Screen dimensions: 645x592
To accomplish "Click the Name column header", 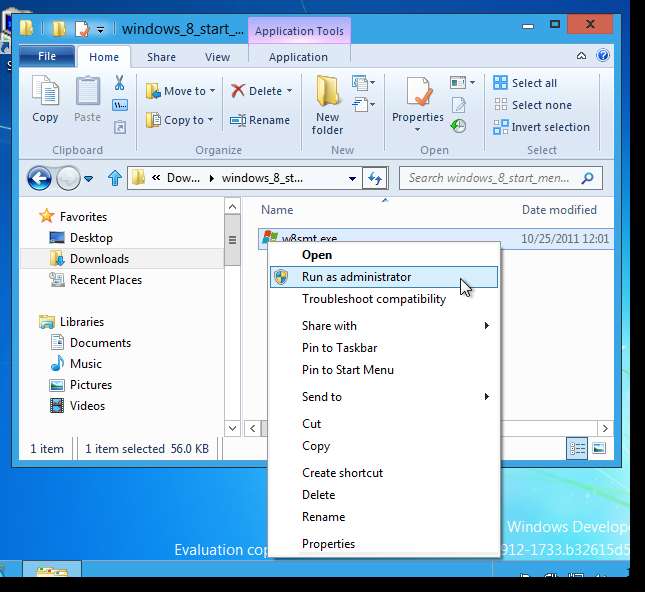I will point(277,210).
